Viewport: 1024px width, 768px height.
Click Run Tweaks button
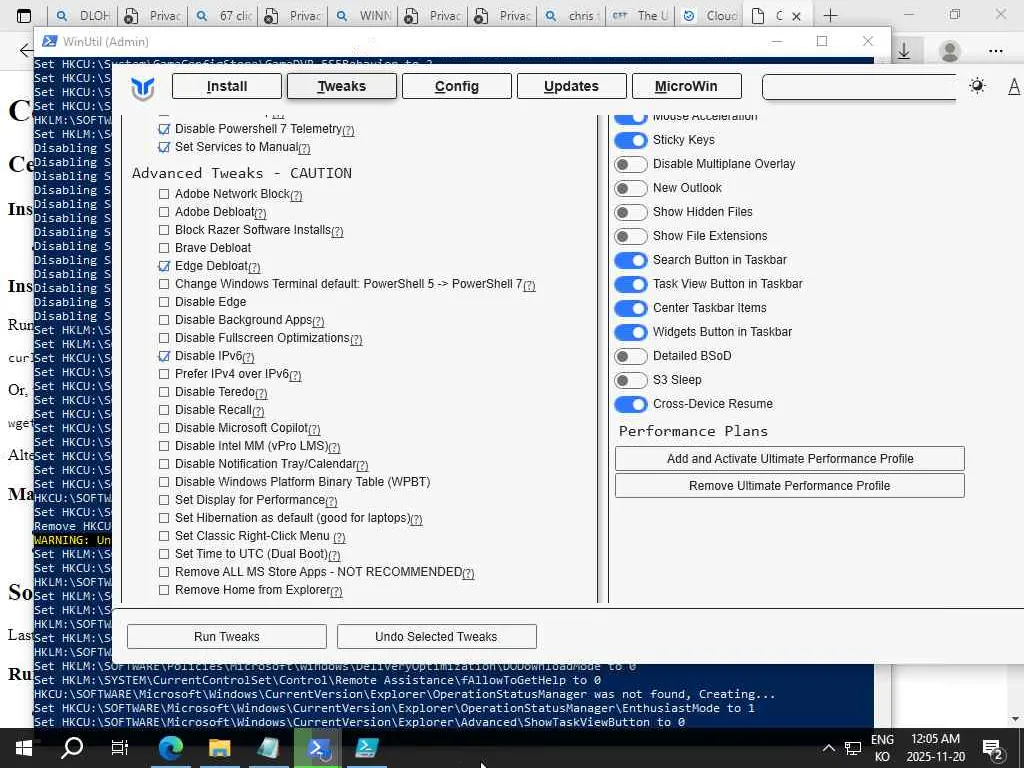227,637
